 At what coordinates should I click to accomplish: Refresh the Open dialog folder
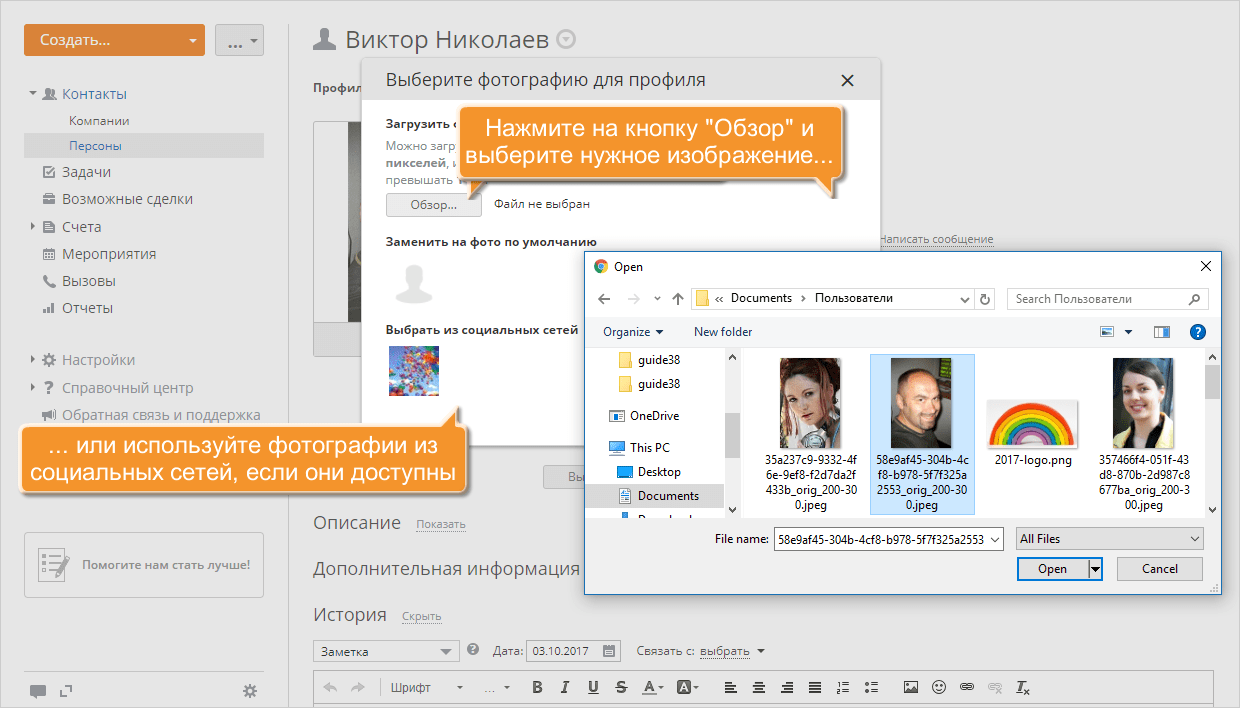pyautogui.click(x=986, y=299)
